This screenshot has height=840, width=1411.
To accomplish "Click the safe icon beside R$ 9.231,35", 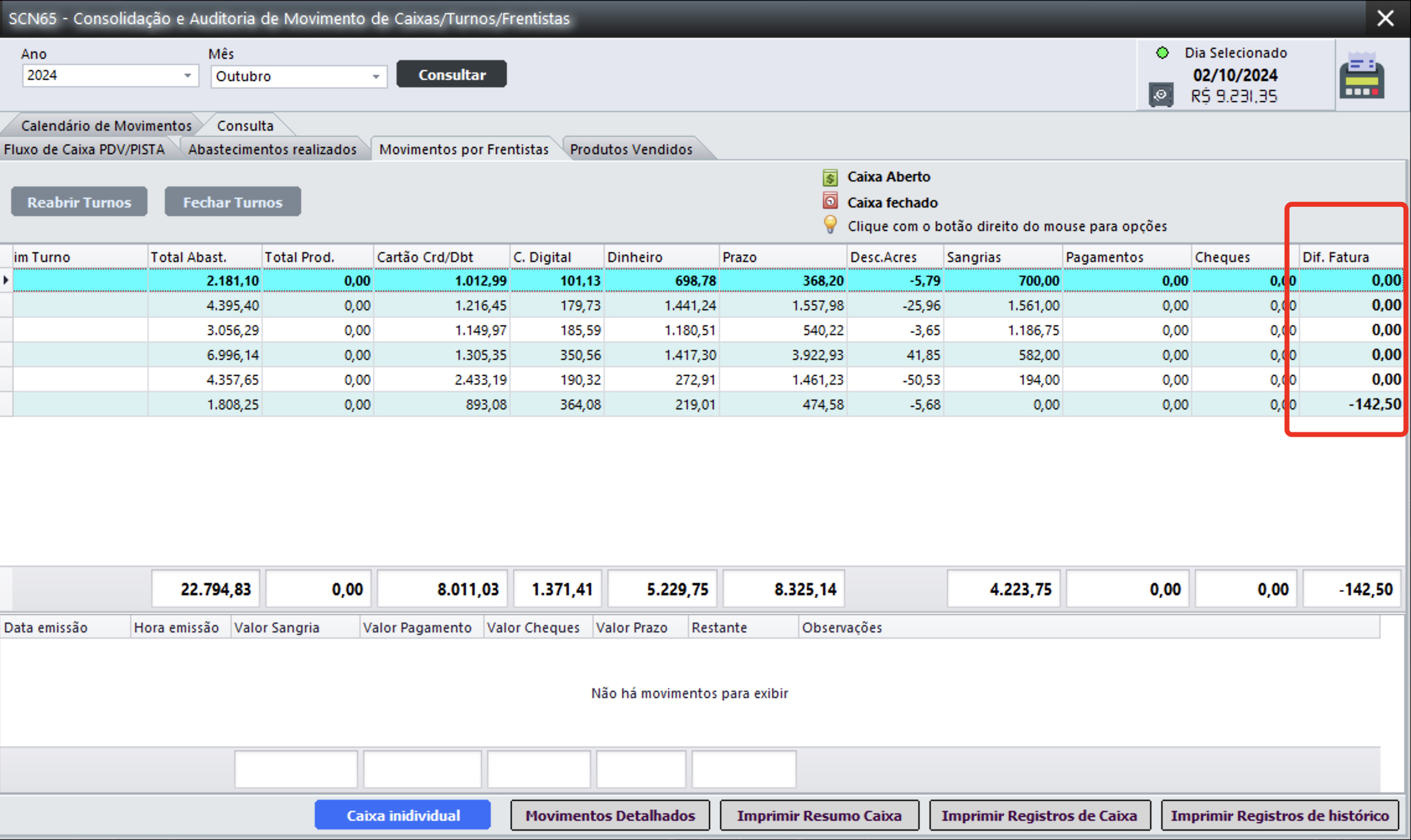I will point(1161,95).
